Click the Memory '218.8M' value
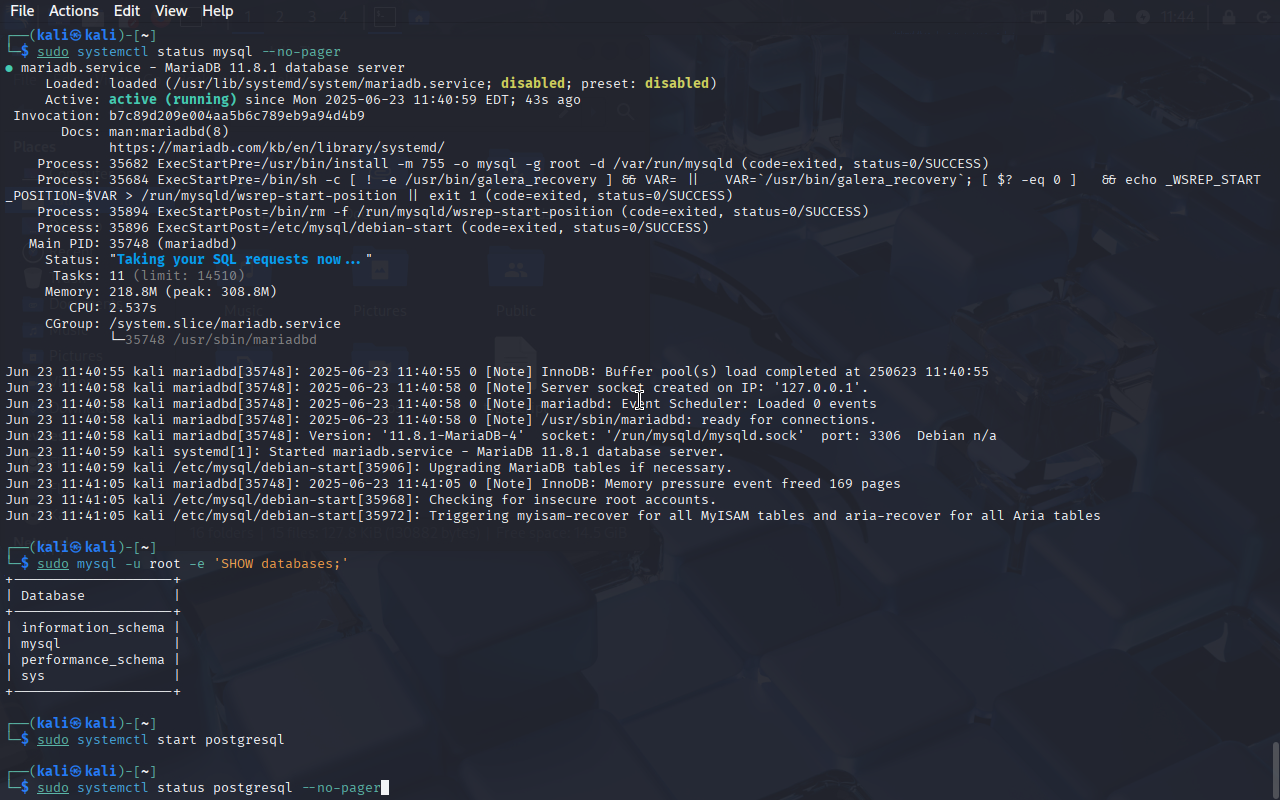 click(133, 291)
